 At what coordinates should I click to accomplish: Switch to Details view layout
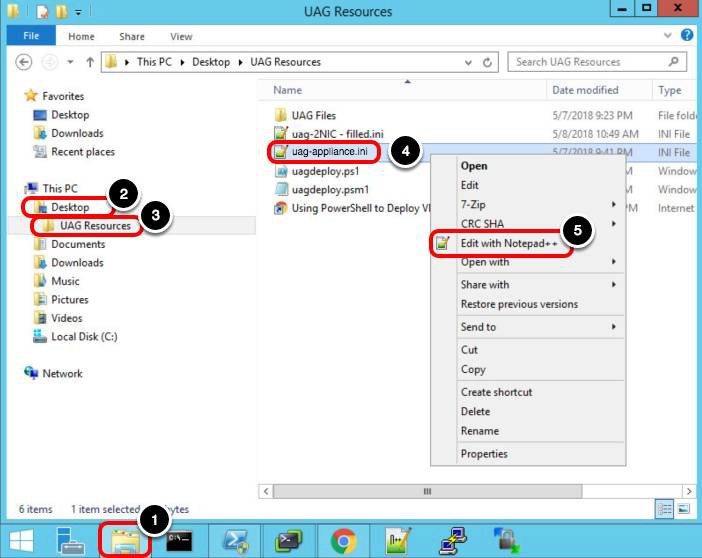[x=664, y=509]
